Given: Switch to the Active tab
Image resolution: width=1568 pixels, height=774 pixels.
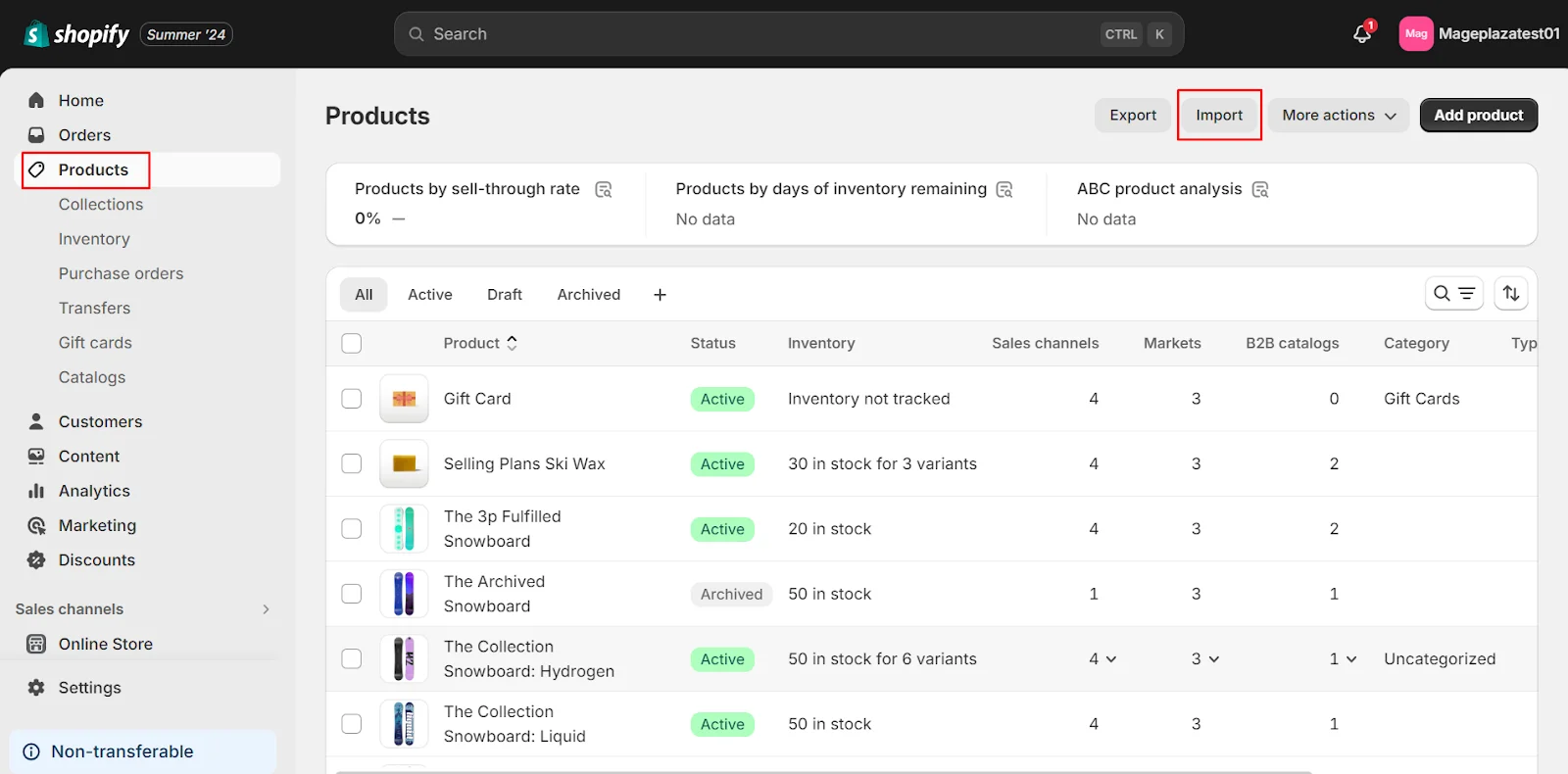Looking at the screenshot, I should [430, 295].
